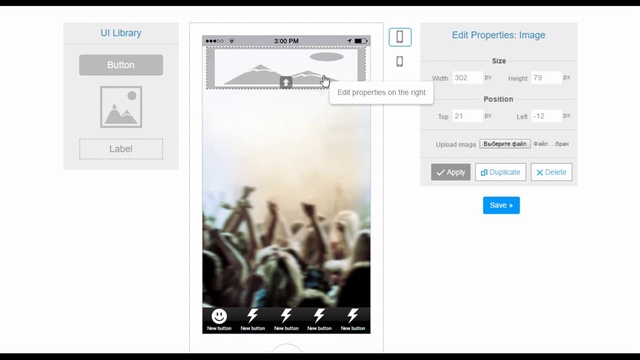Apply the image property changes
Viewport: 640px width, 360px height.
click(451, 172)
